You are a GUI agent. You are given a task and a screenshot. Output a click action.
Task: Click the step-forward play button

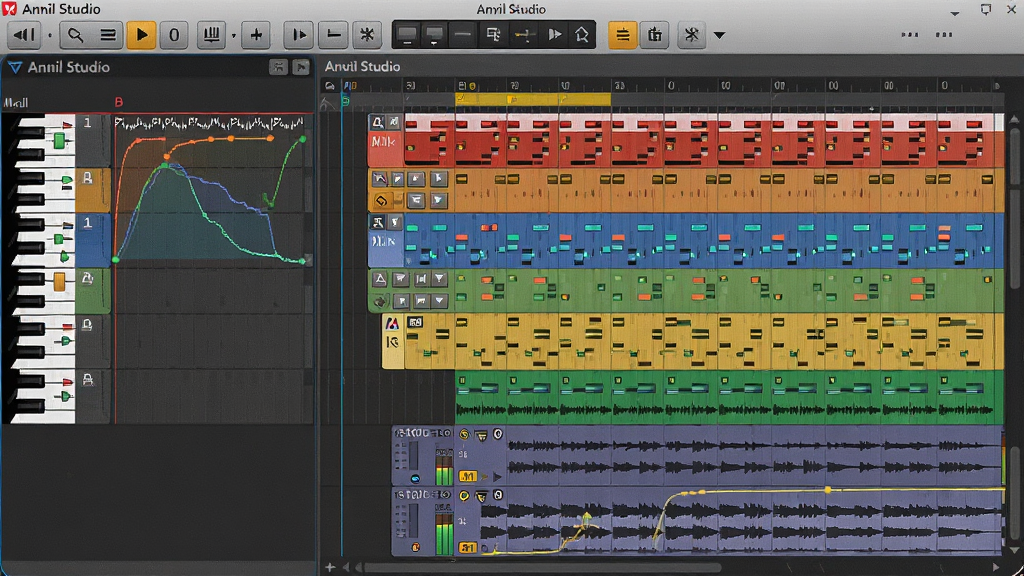click(x=300, y=35)
